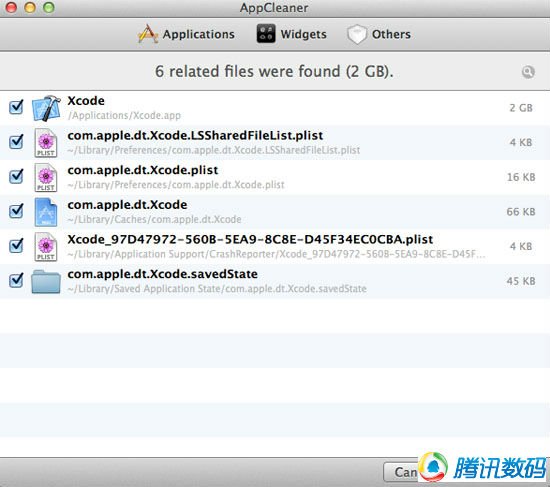550x487 pixels.
Task: Select com.apple.dt.Xcode.LSSharedFileList.plist file name
Action: pos(195,135)
